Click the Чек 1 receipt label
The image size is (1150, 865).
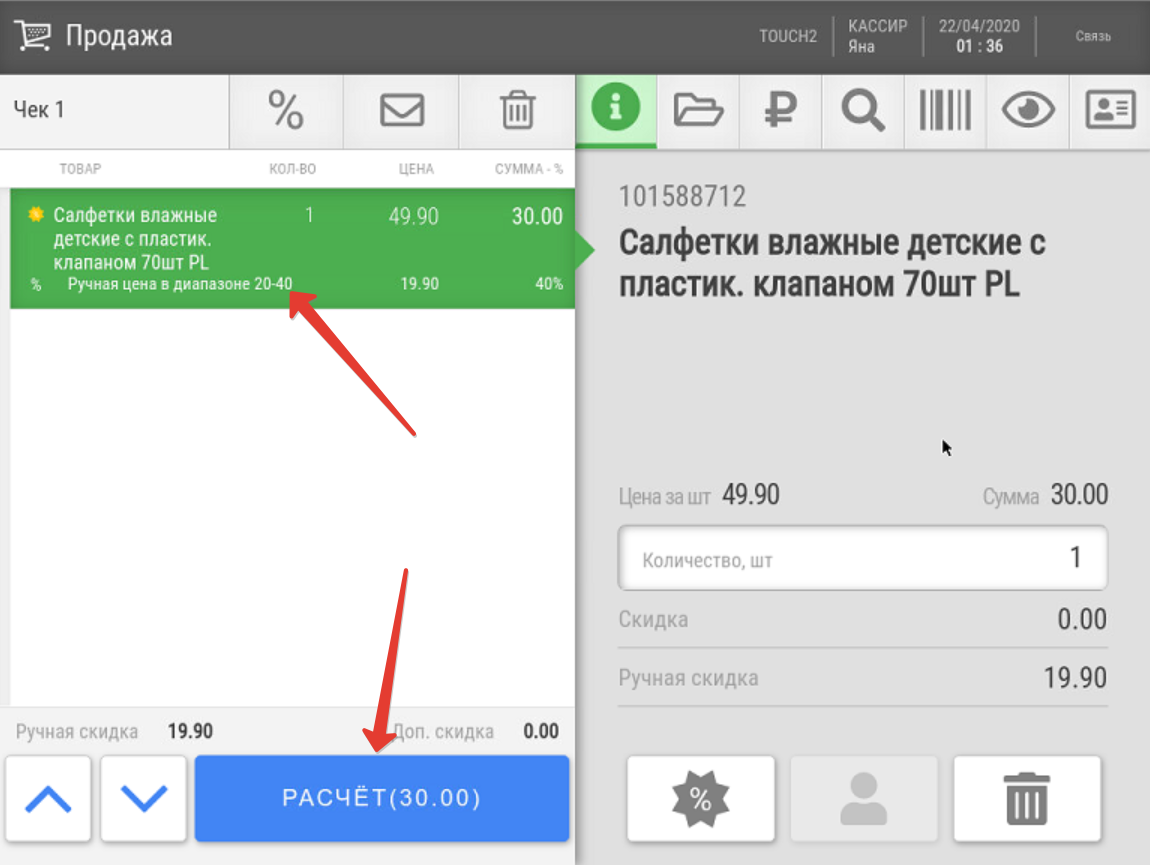pos(39,110)
